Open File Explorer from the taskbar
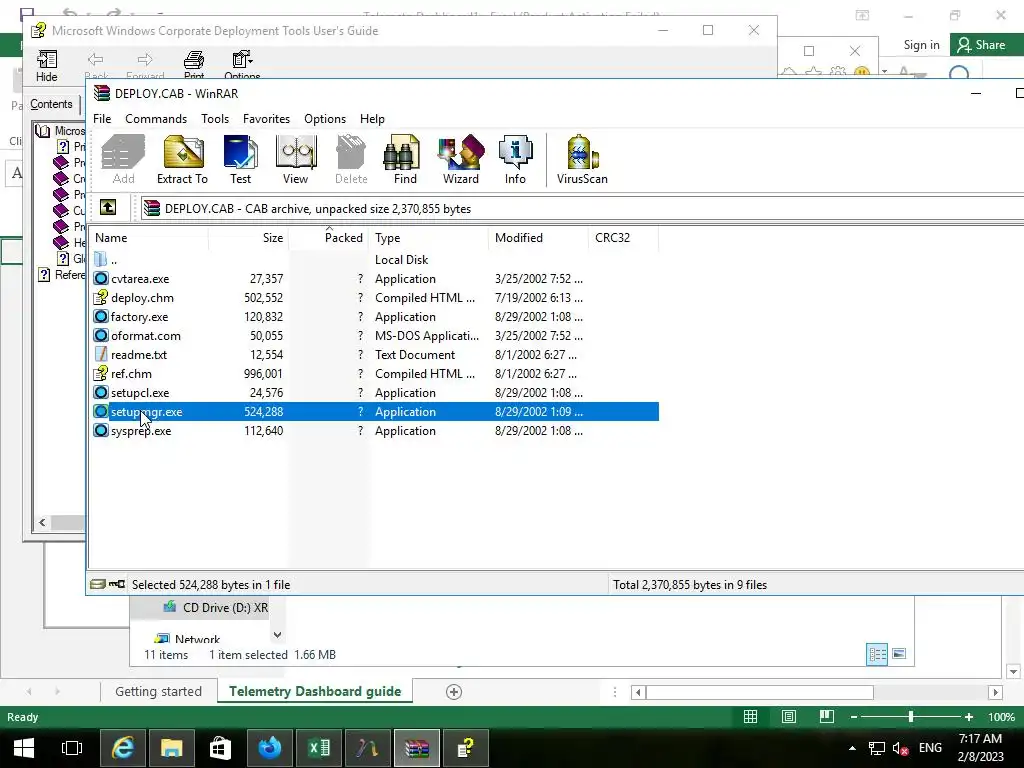Screen dimensions: 1024x768 (172, 748)
